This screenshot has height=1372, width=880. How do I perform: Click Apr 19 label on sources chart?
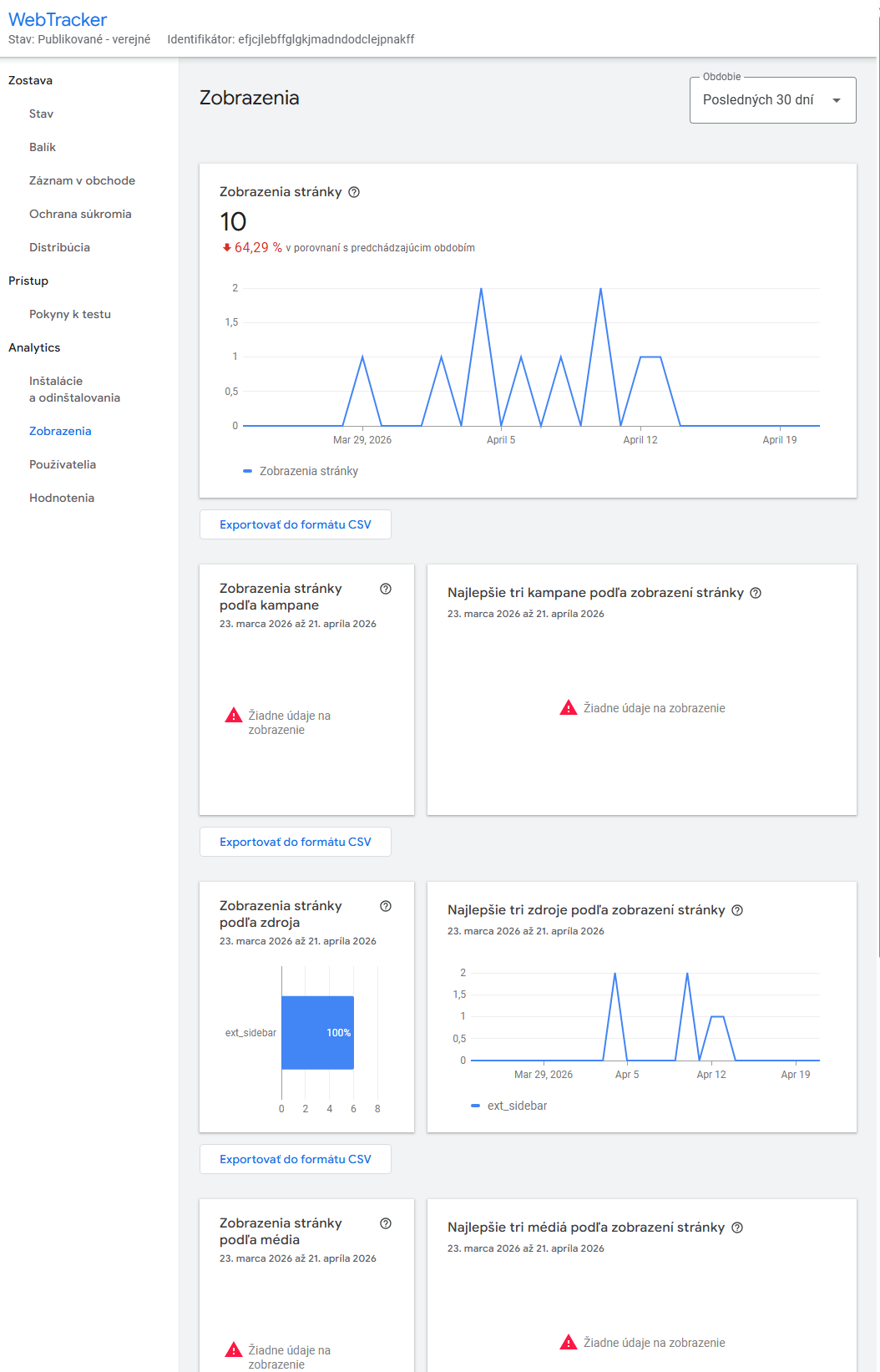pyautogui.click(x=796, y=1075)
